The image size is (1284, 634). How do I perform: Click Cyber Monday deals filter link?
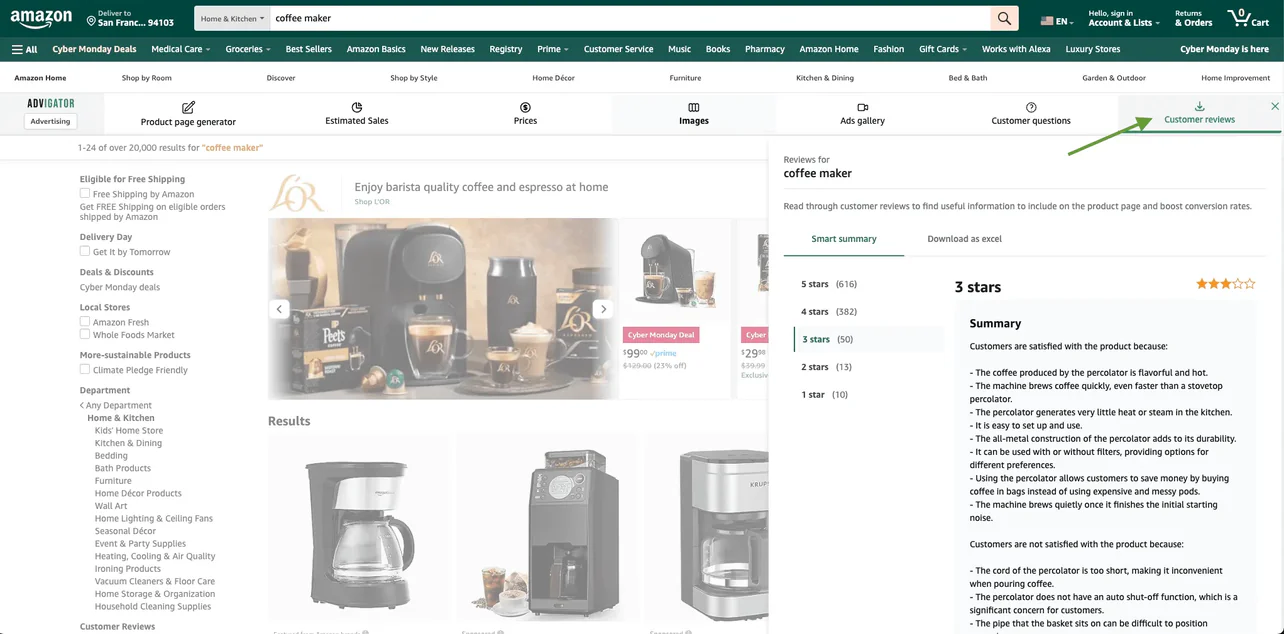[120, 287]
